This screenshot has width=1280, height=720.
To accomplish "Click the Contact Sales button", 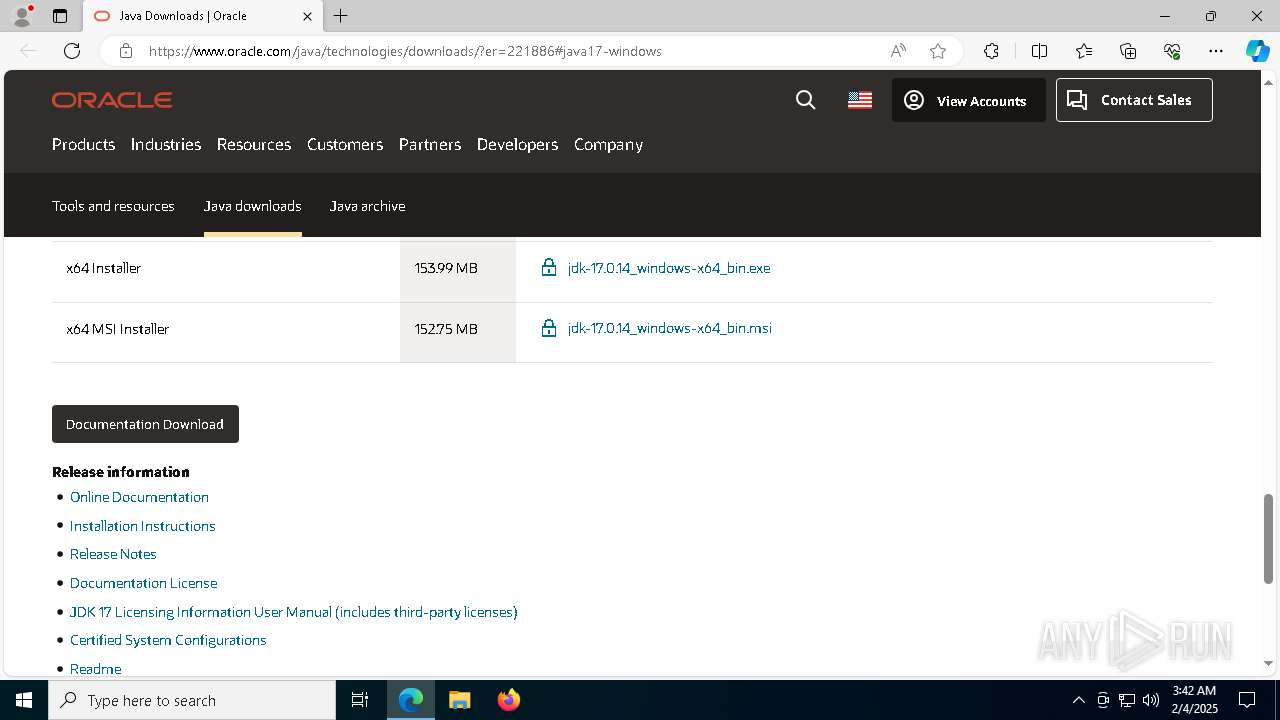I will coord(1134,100).
